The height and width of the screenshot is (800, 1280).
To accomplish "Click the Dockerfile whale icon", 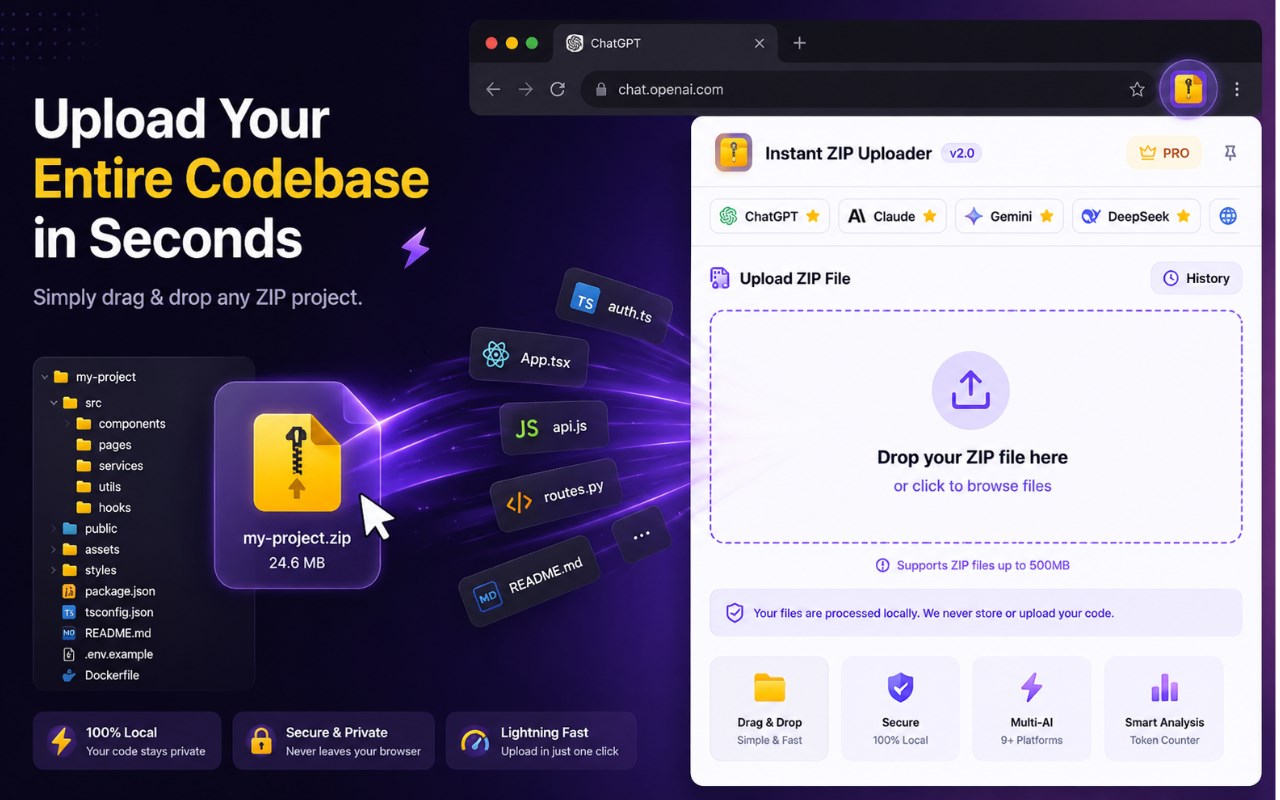I will [69, 675].
